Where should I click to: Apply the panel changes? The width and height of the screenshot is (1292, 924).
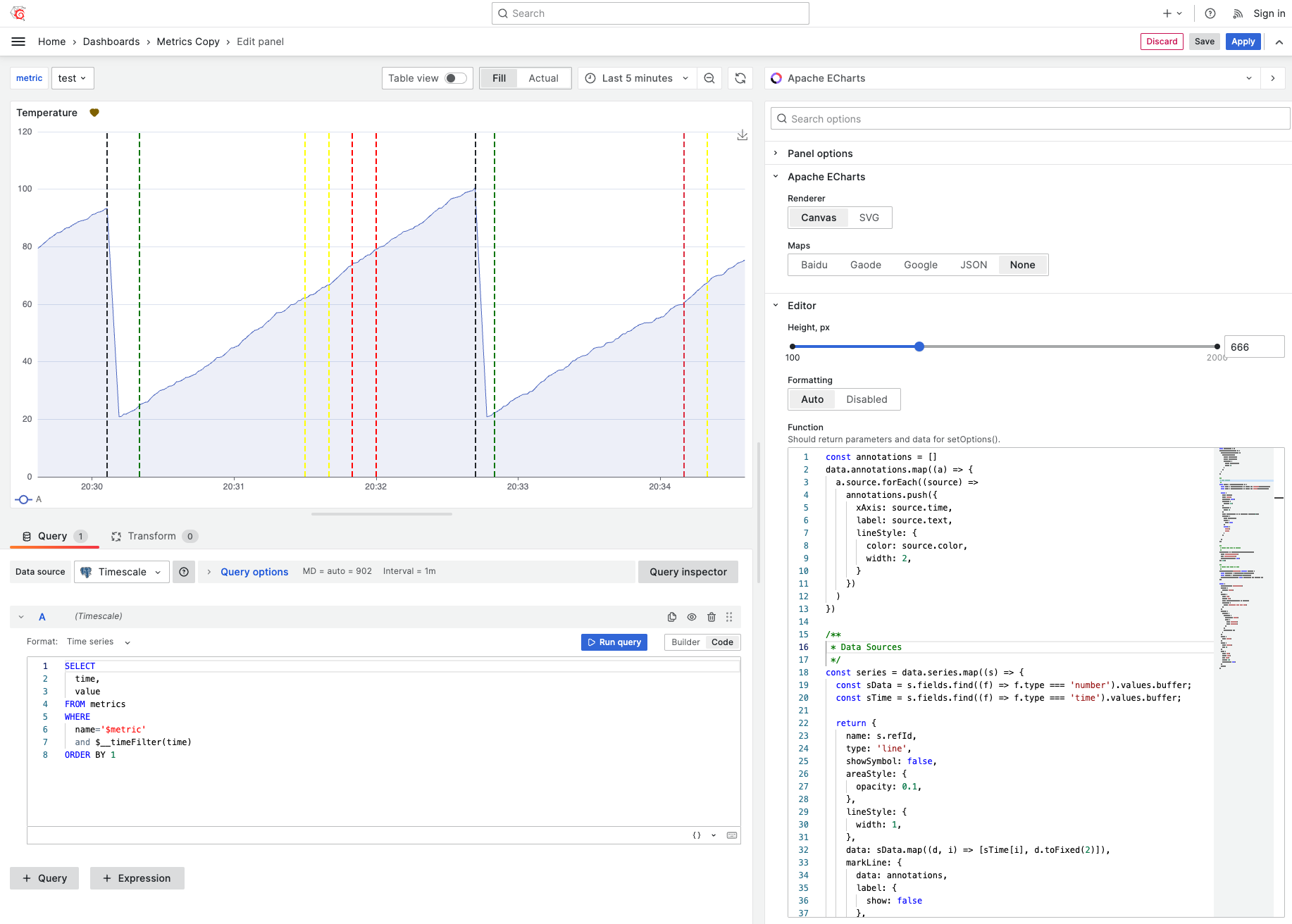(x=1243, y=41)
